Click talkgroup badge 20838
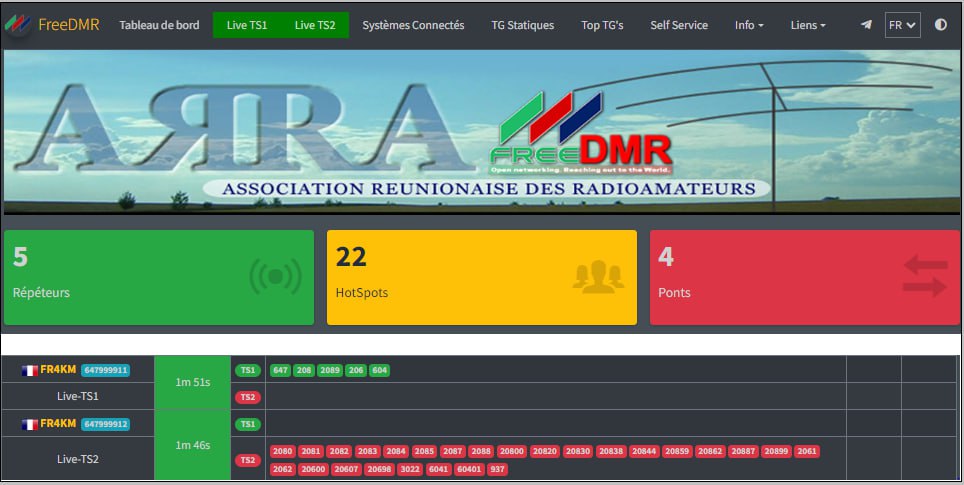The height and width of the screenshot is (485, 964). point(611,451)
